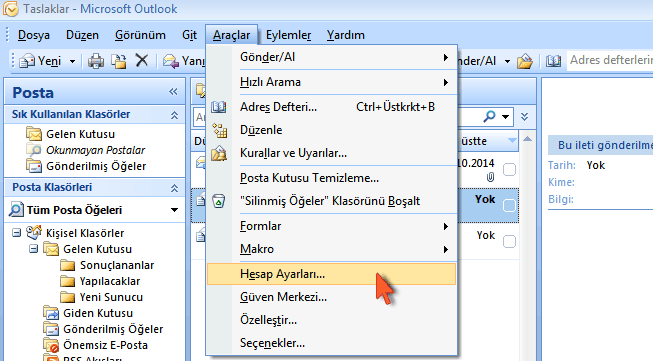This screenshot has height=361, width=653.
Task: Toggle flag box on the selected Yok message
Action: (509, 205)
